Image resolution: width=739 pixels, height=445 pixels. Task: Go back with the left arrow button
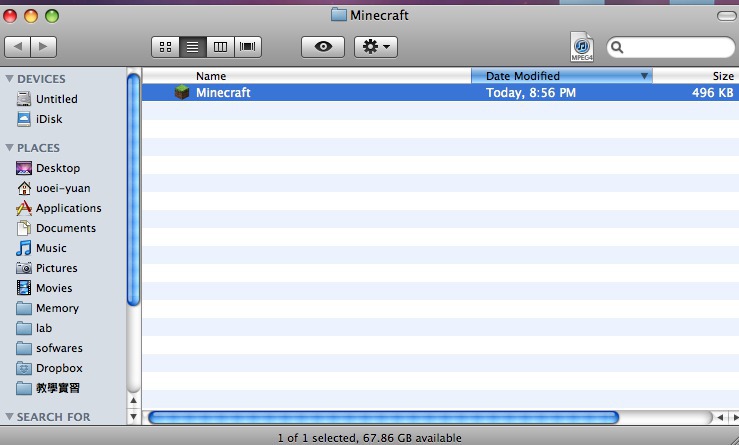coord(17,47)
